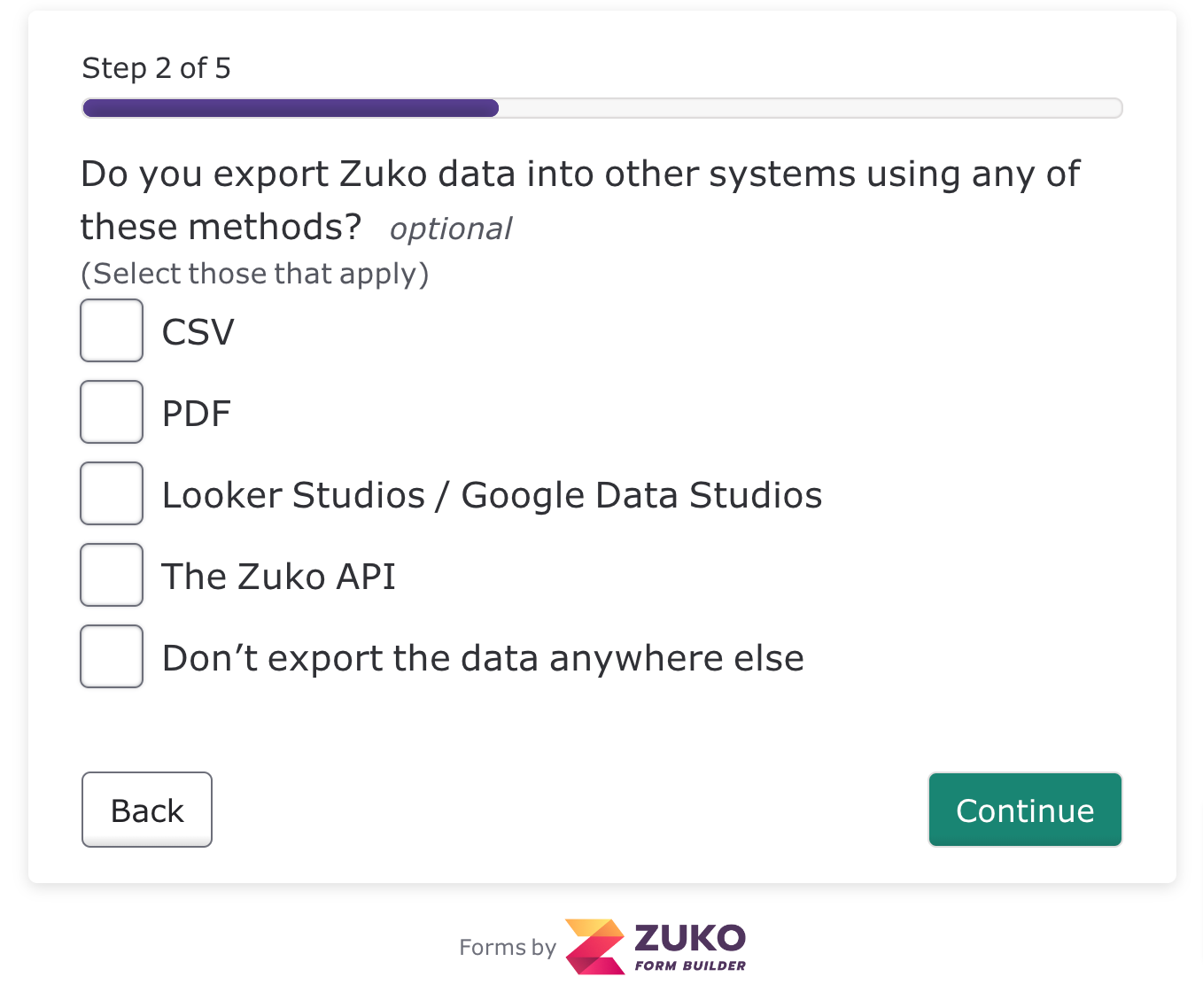
Task: Click the Looker Studios option label text
Action: pyautogui.click(x=492, y=494)
